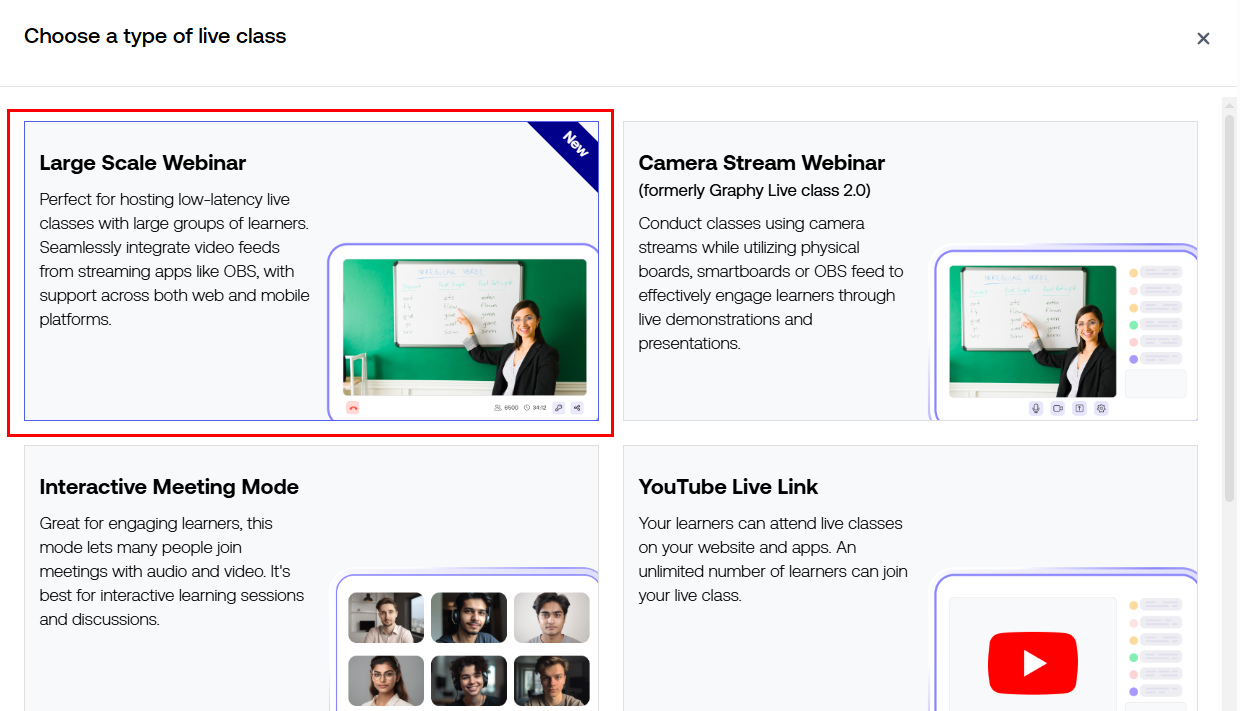The width and height of the screenshot is (1240, 711).
Task: Click the settings gear icon in Camera Stream preview
Action: [1101, 408]
